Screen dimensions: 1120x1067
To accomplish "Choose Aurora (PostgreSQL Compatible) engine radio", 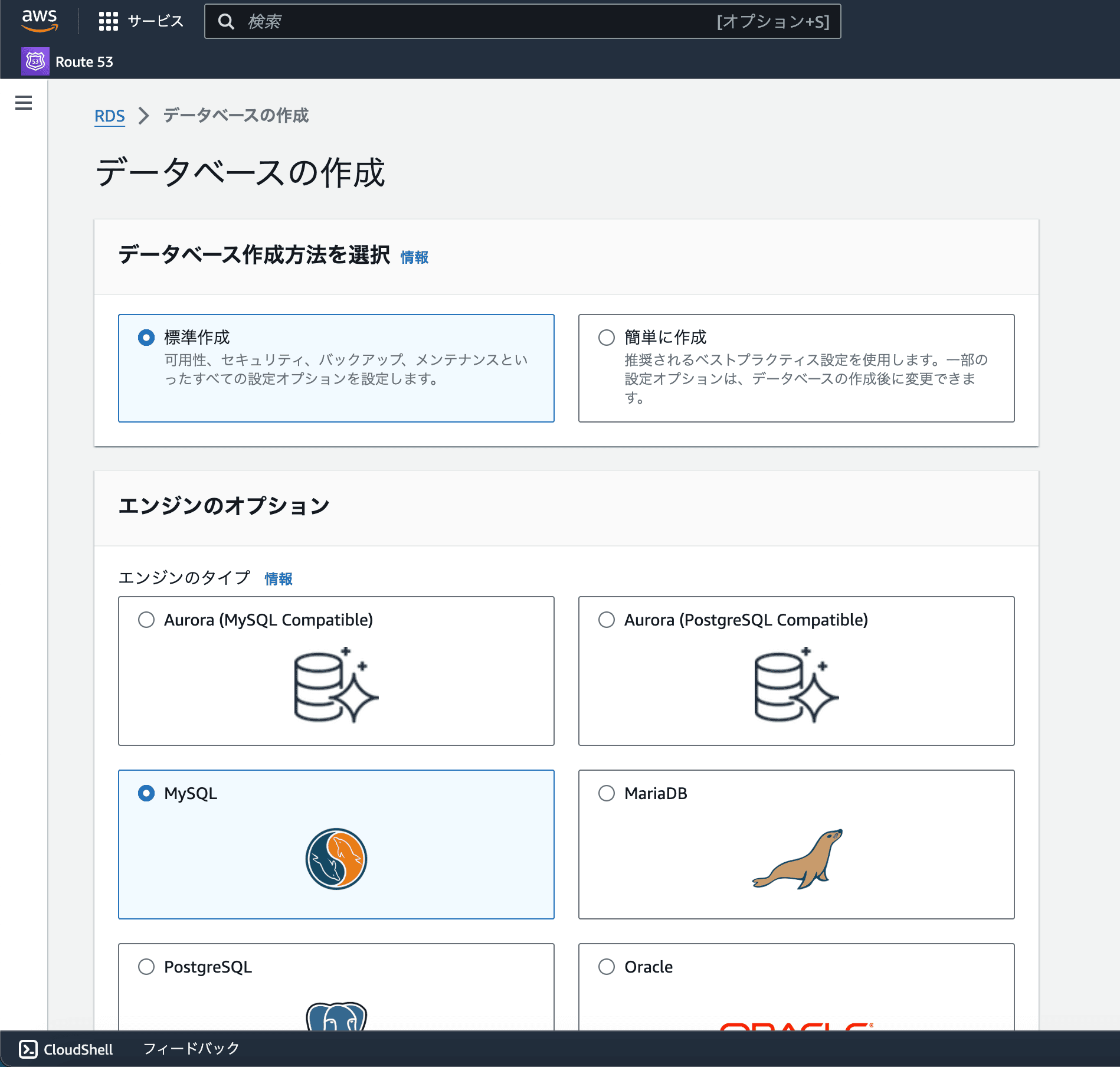I will [x=607, y=620].
